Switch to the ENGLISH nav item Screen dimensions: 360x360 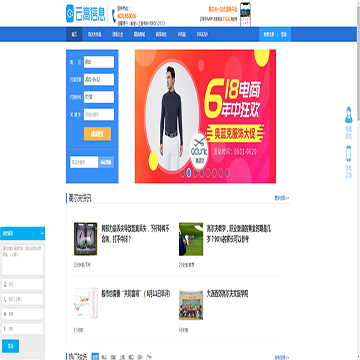click(x=202, y=34)
